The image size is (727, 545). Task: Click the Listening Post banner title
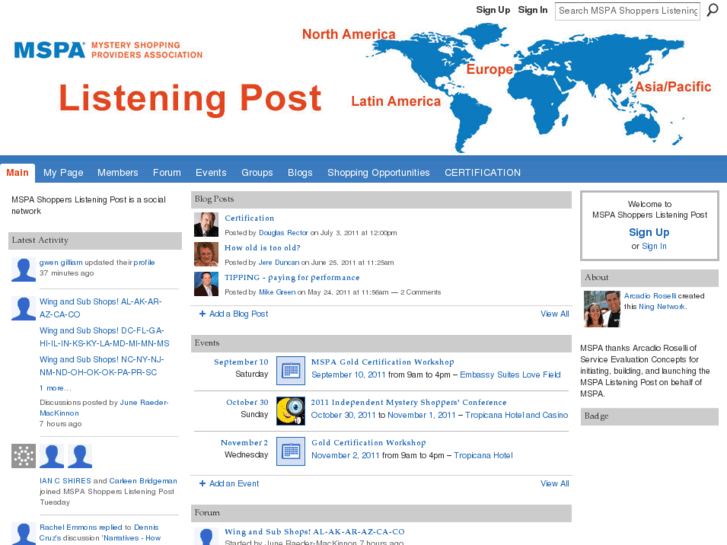point(190,98)
